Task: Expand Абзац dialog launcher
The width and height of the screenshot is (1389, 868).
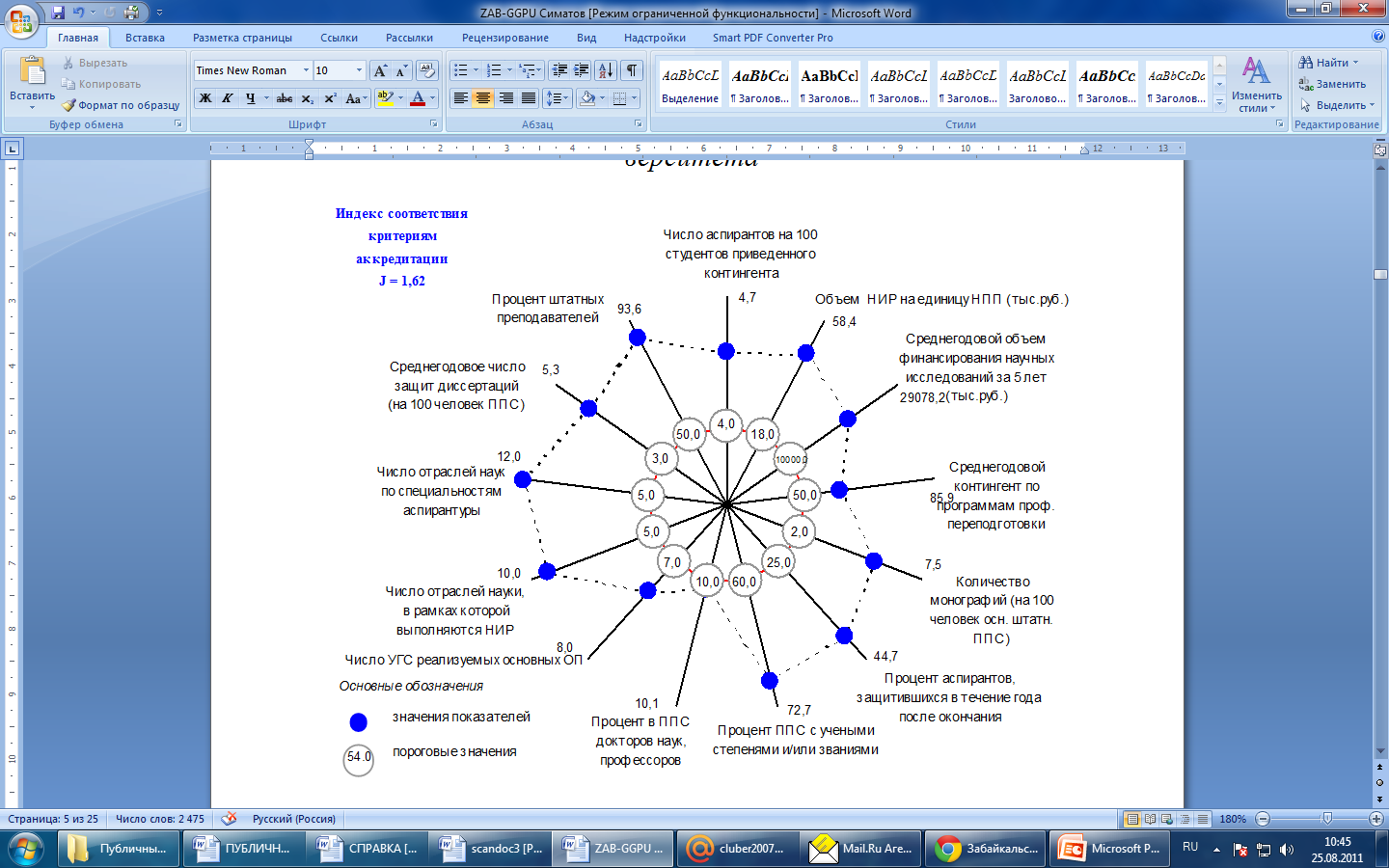Action: click(639, 124)
